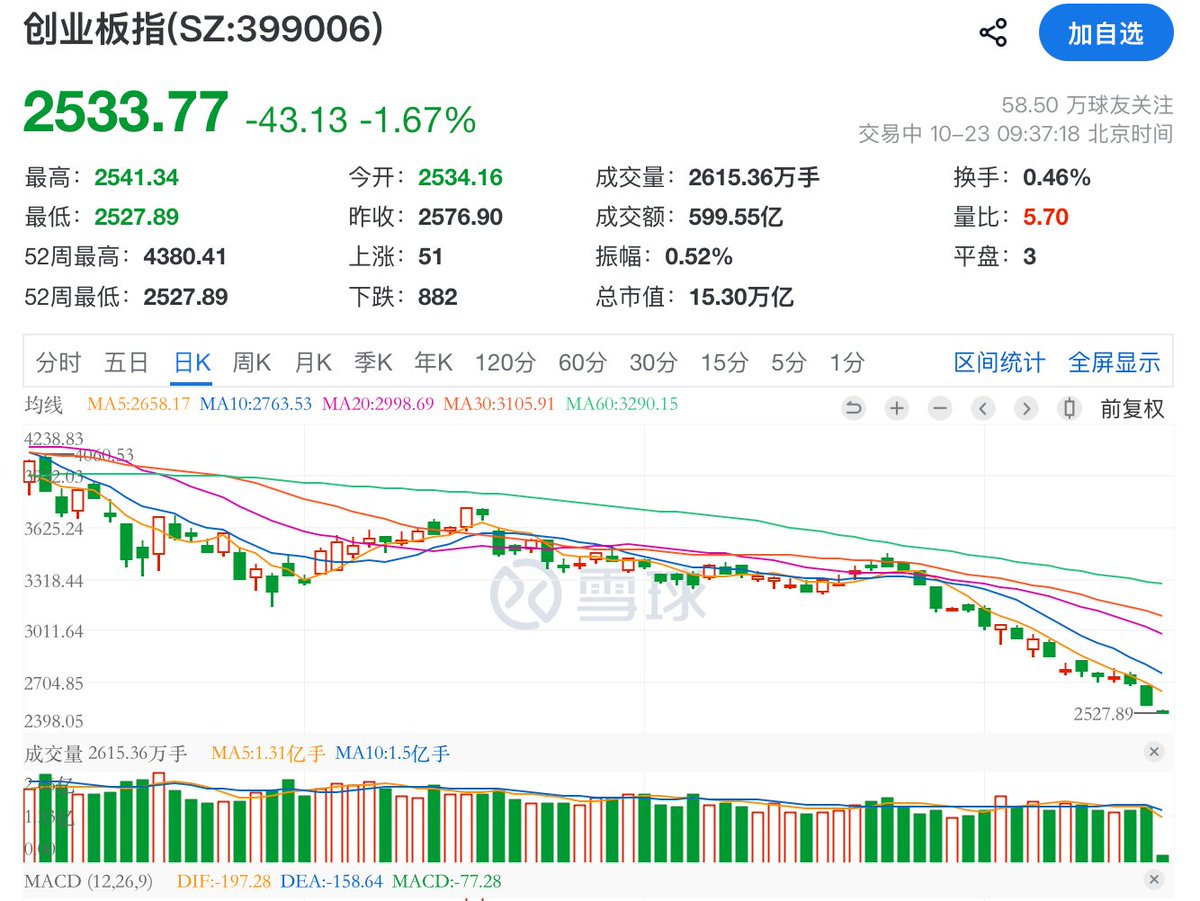Zoom in the chart with plus icon
This screenshot has height=901, width=1200.
click(x=897, y=408)
